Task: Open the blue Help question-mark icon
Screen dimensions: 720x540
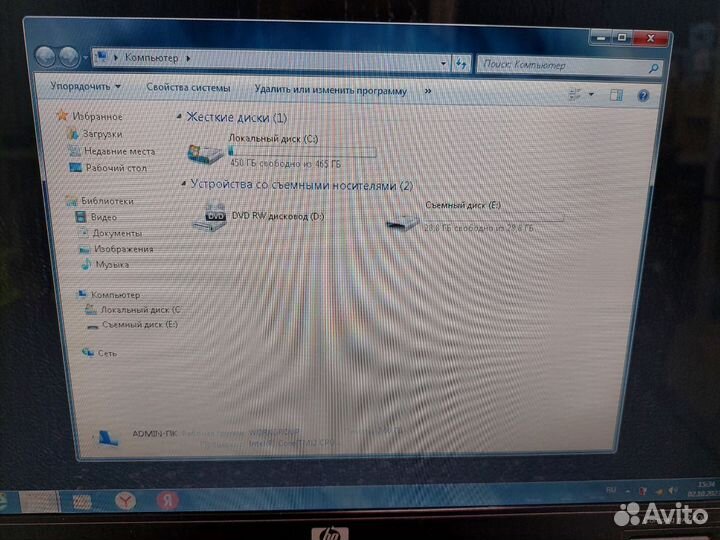Action: pyautogui.click(x=643, y=96)
